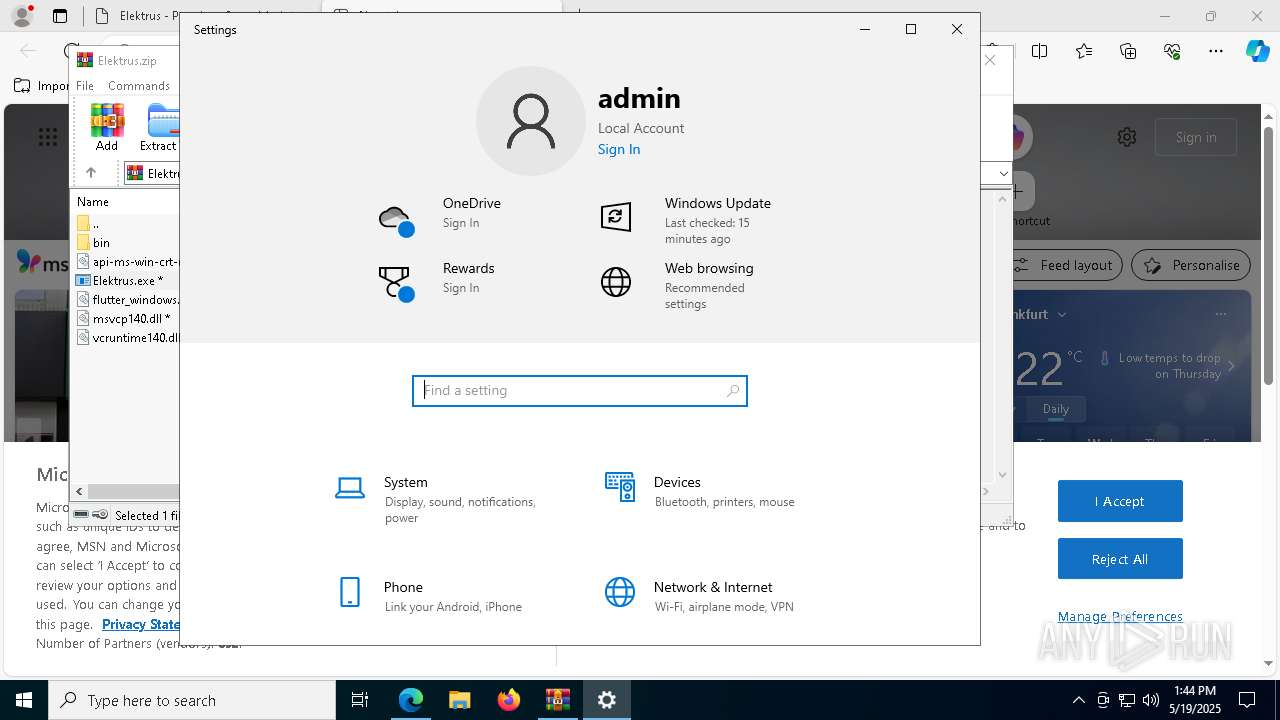Select vcruntime140.dll in archive list
This screenshot has height=720, width=1280.
click(128, 338)
